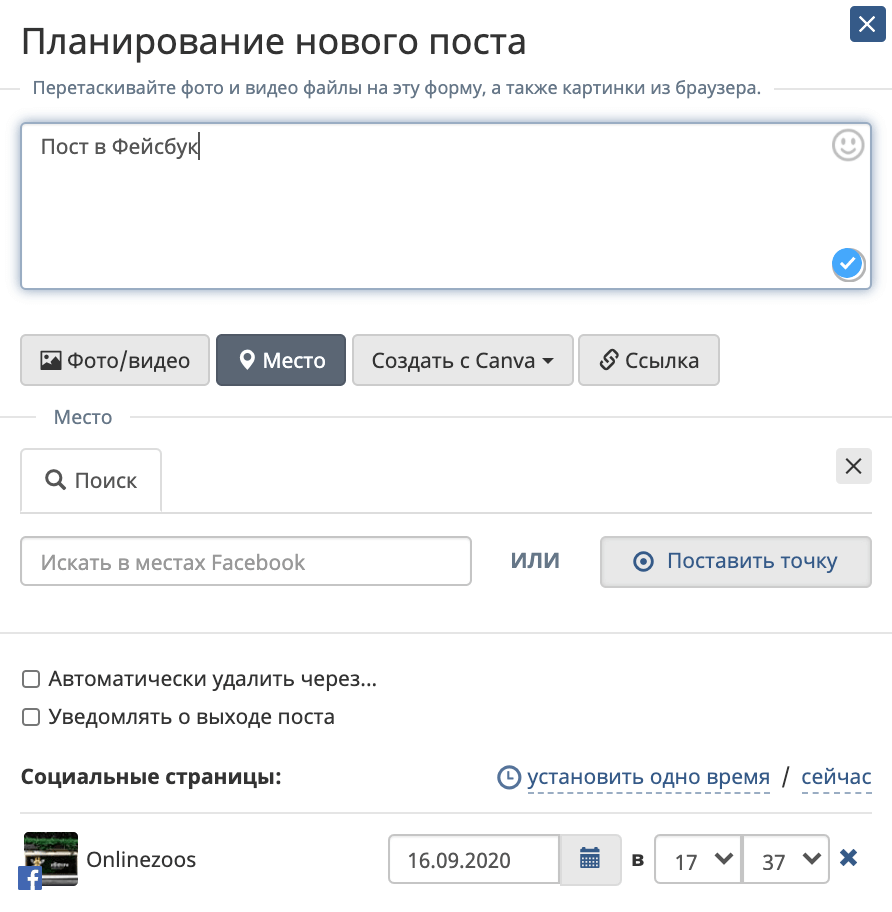
Task: Click the Поставить точку button
Action: coord(735,561)
